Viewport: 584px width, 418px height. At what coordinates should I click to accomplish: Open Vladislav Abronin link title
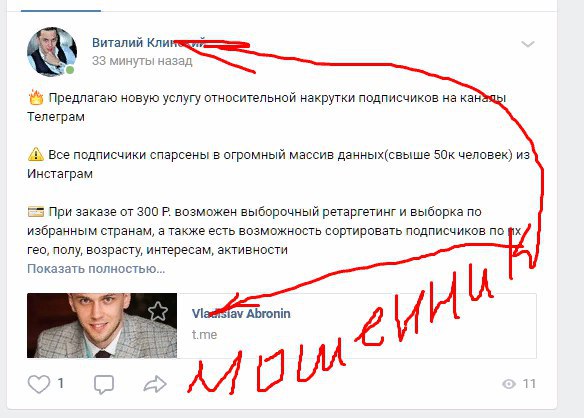coord(241,314)
